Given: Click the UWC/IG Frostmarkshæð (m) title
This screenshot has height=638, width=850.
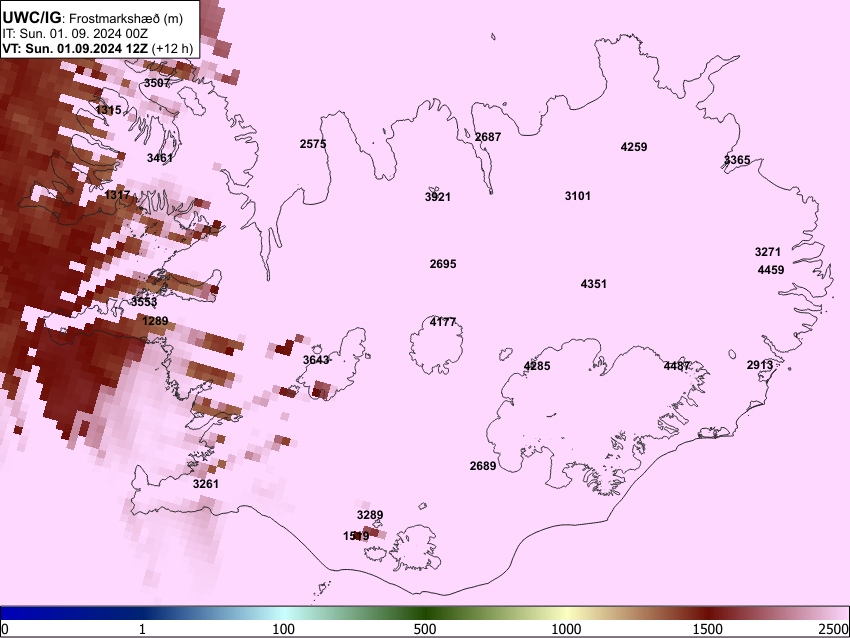Looking at the screenshot, I should [93, 18].
